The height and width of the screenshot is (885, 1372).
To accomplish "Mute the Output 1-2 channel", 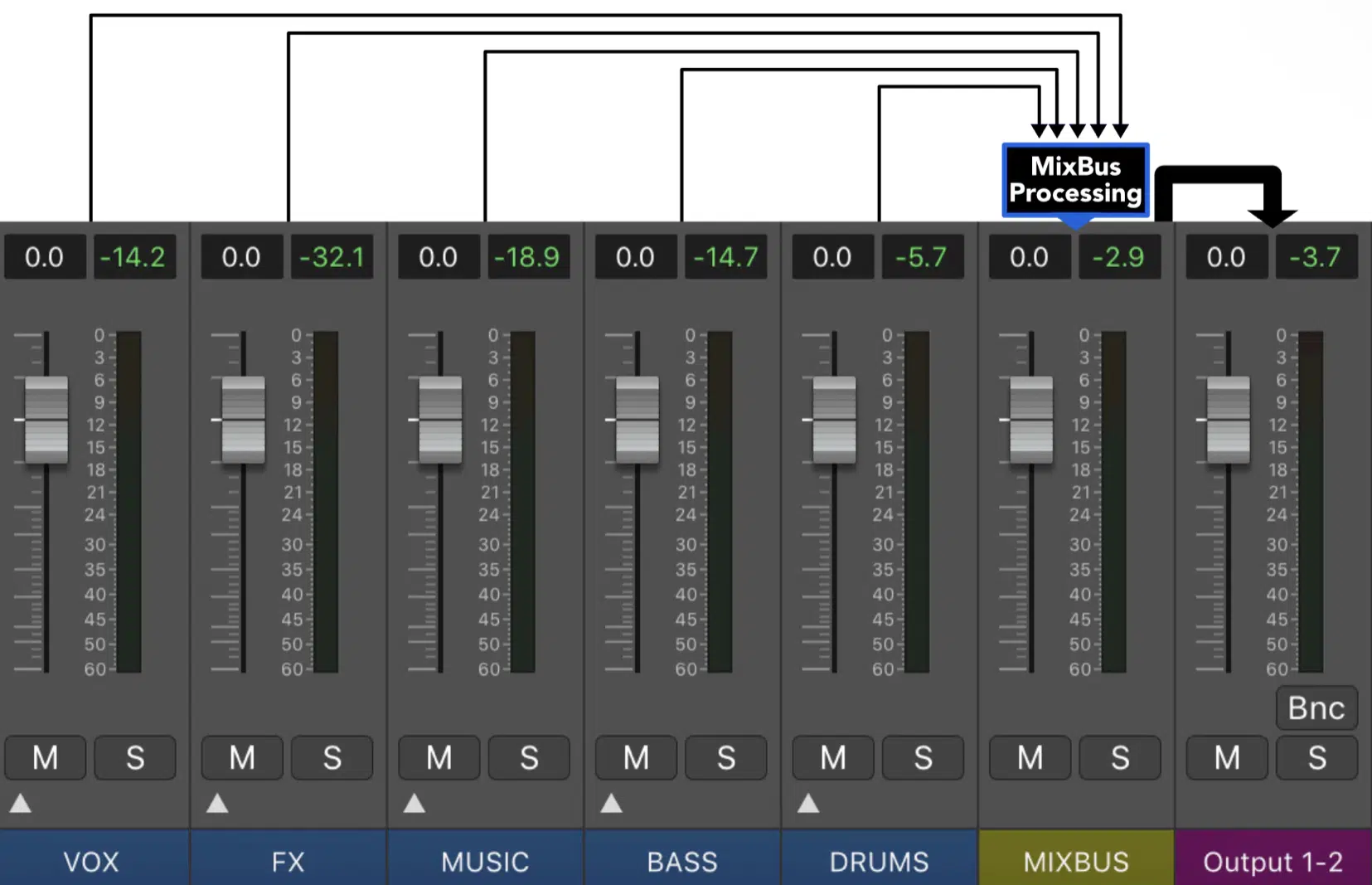I will [1227, 757].
